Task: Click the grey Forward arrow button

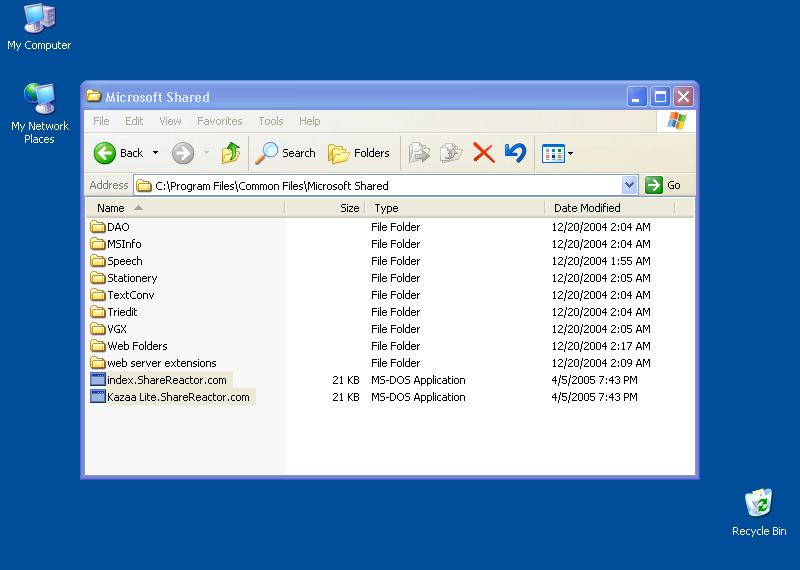Action: (183, 153)
